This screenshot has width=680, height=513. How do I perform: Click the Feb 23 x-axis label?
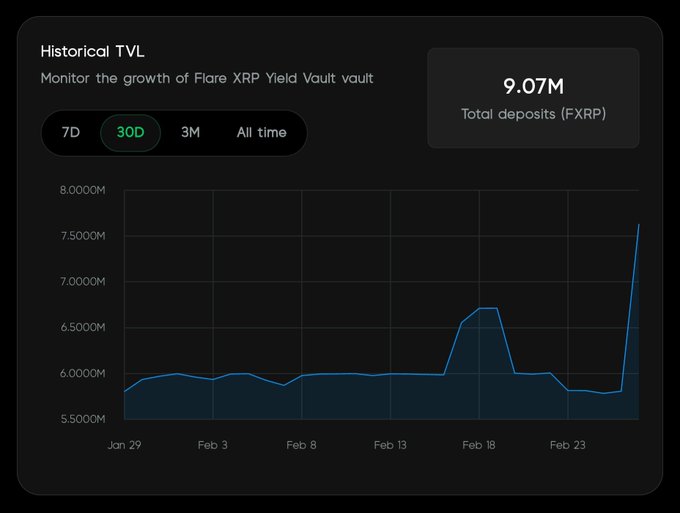click(567, 446)
